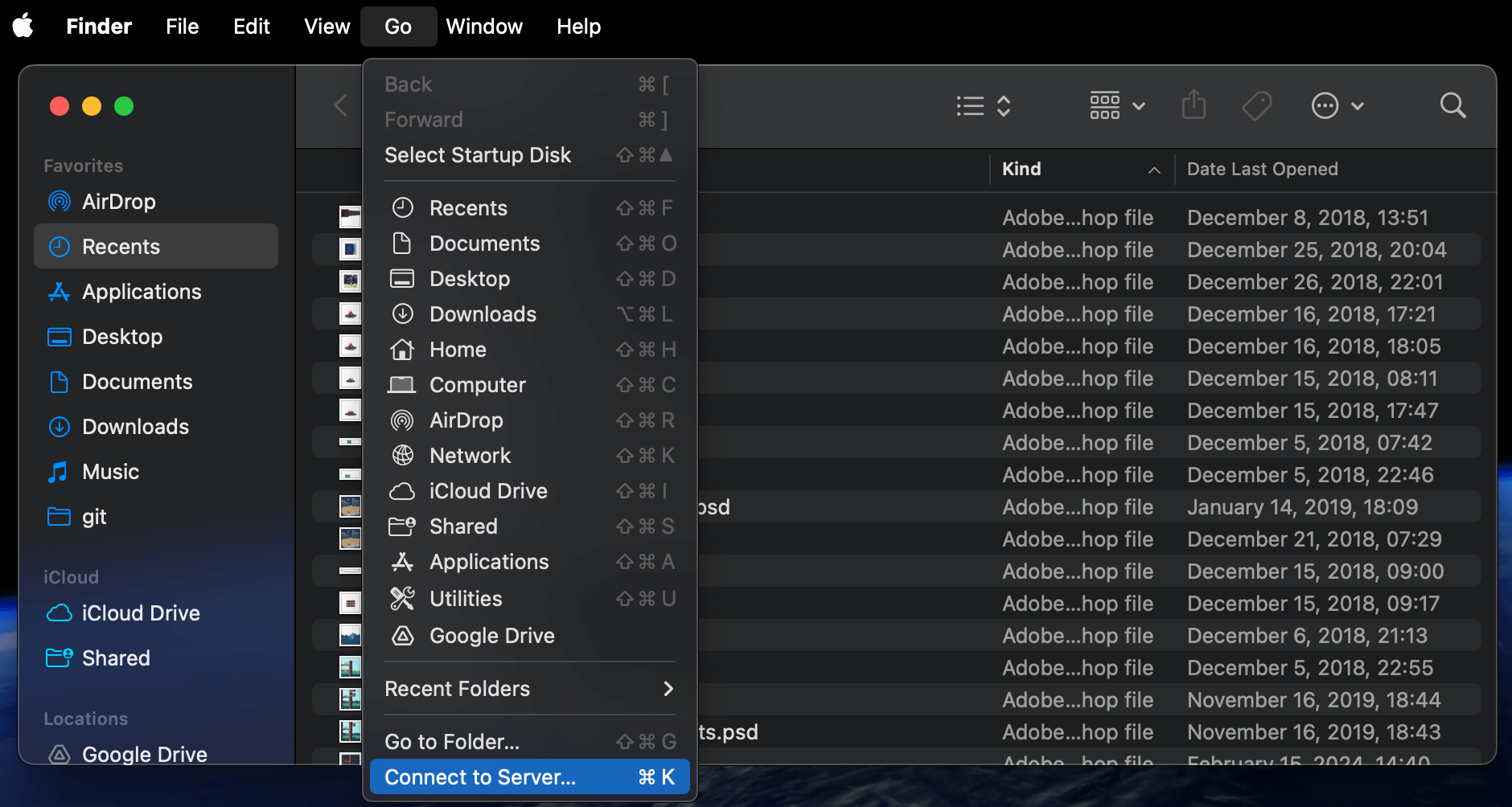Click the Edit Tags toolbar icon
The height and width of the screenshot is (807, 1512).
click(1257, 105)
